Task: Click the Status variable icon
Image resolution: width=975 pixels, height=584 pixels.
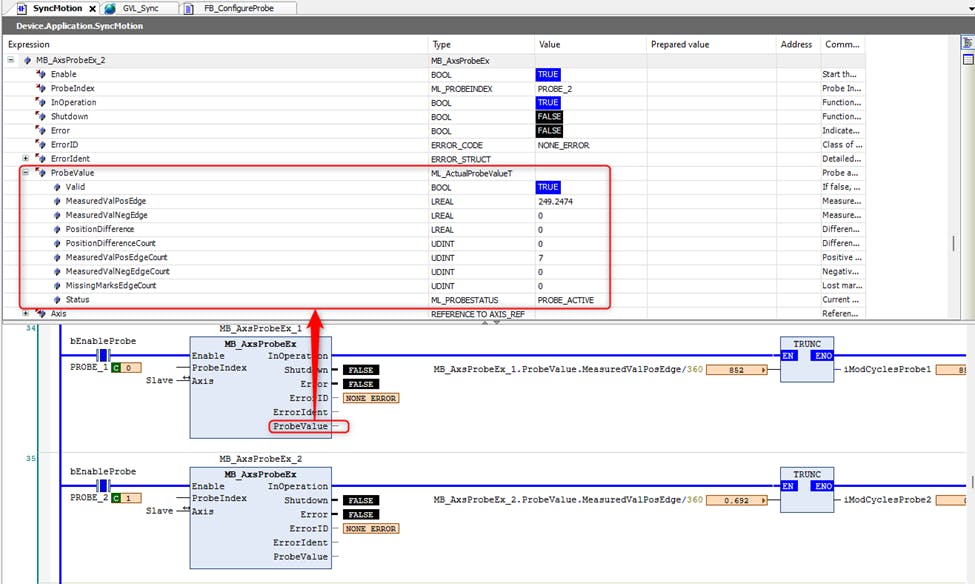Action: 57,300
